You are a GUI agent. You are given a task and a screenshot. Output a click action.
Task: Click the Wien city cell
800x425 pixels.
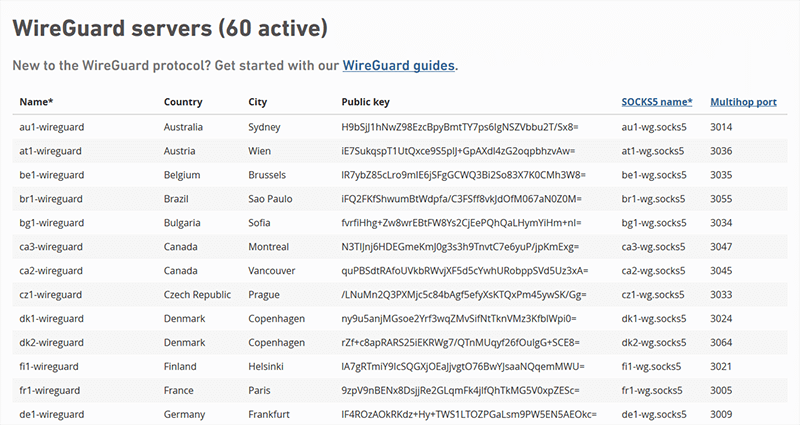pyautogui.click(x=260, y=152)
